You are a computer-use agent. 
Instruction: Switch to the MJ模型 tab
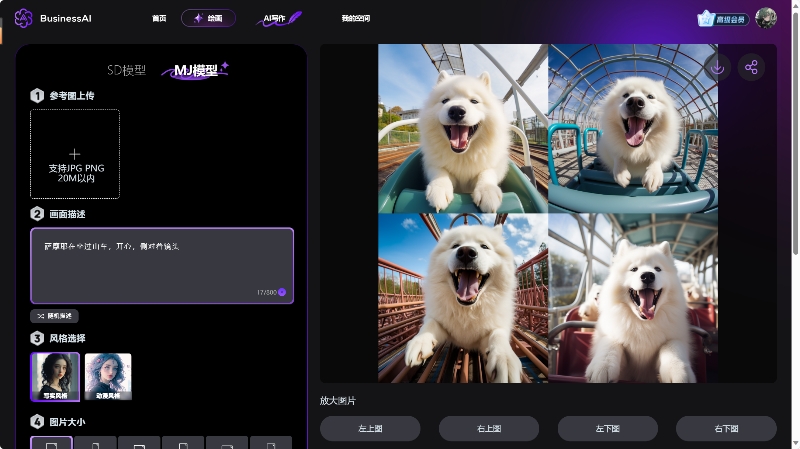196,70
